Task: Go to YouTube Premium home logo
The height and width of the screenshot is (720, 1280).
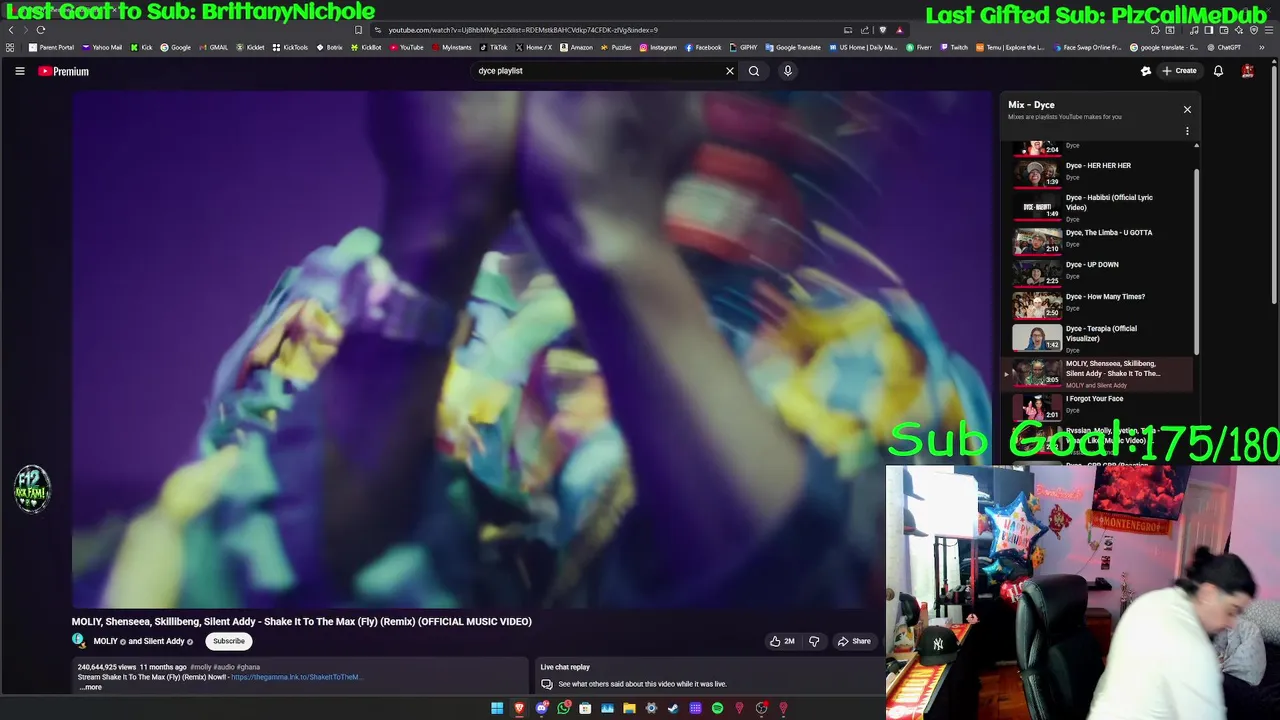Action: (x=64, y=71)
